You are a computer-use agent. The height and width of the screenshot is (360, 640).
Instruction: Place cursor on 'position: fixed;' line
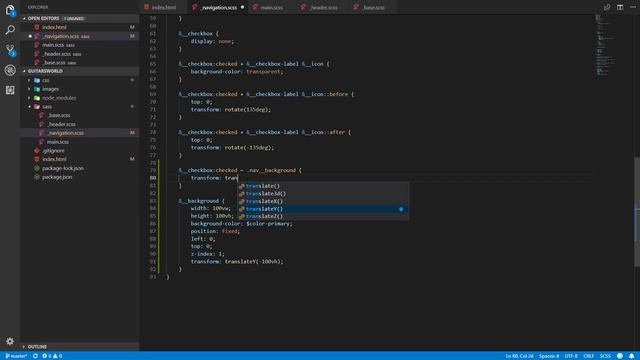(x=215, y=231)
